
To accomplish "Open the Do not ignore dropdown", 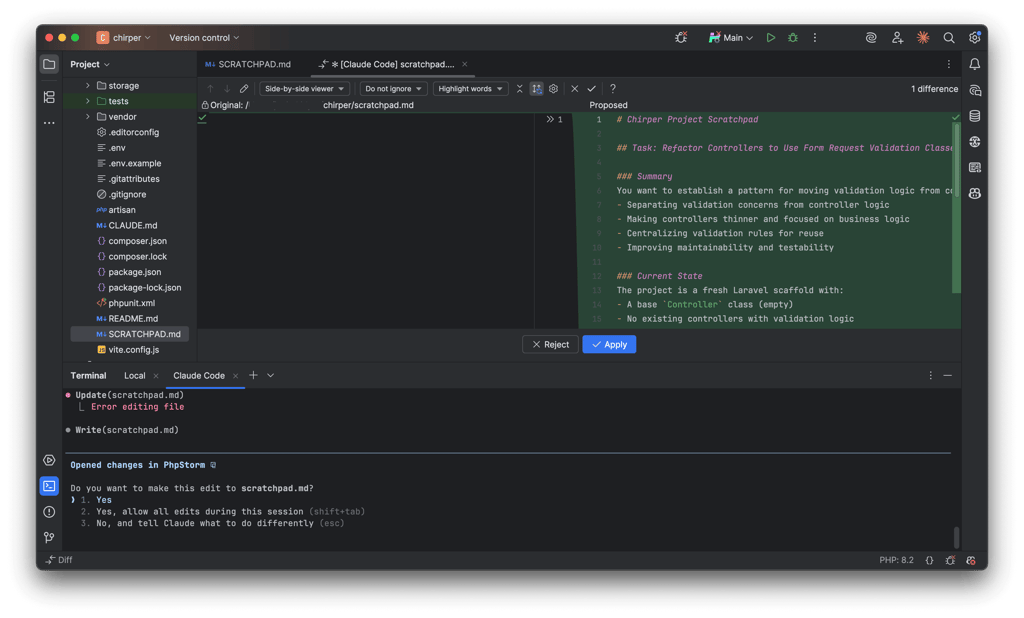I will [x=393, y=89].
